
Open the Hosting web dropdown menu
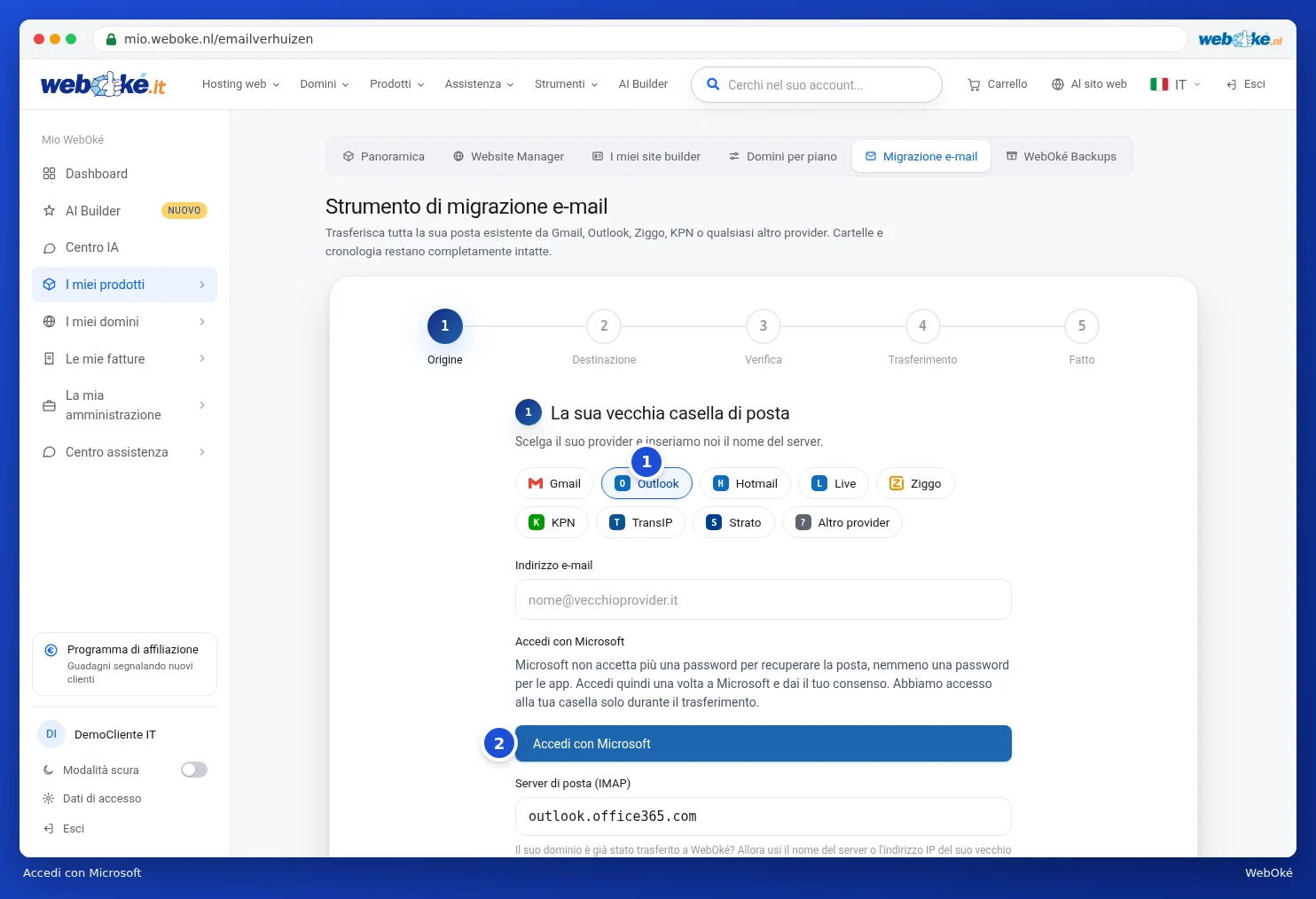(241, 84)
